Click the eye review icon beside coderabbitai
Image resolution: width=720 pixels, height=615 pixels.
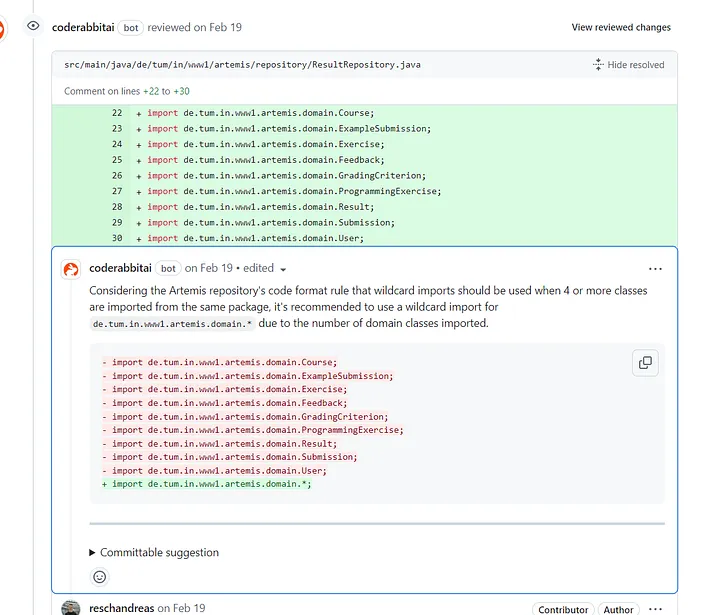(33, 26)
